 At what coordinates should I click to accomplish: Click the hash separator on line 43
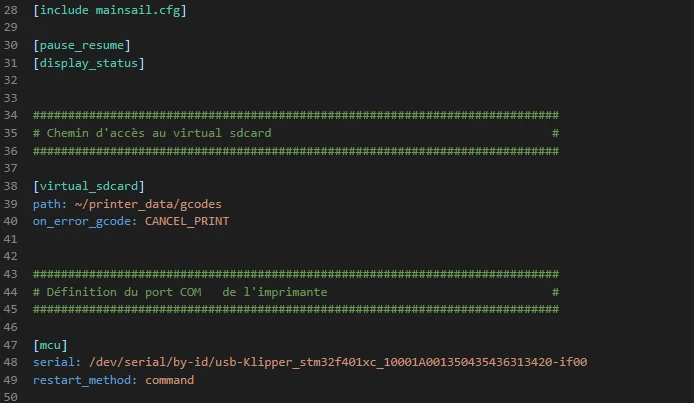[x=296, y=274]
